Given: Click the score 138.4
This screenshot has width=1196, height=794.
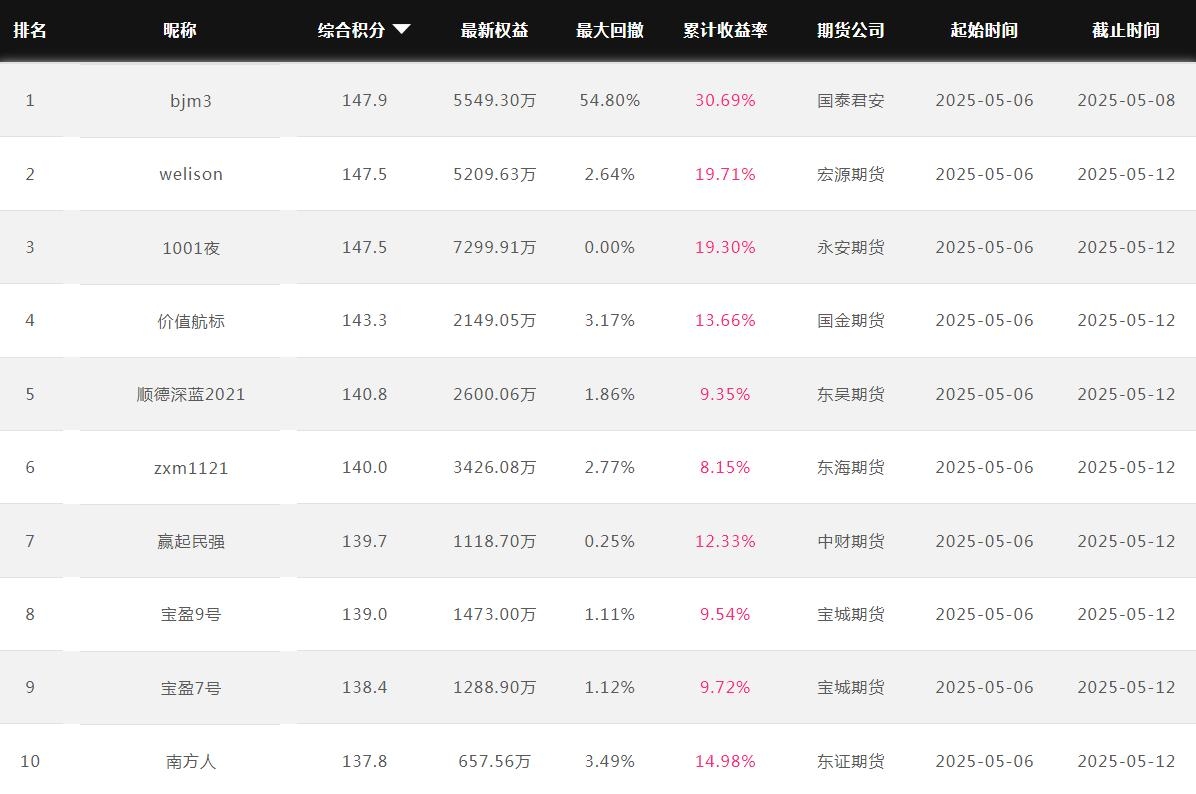Looking at the screenshot, I should pos(365,687).
